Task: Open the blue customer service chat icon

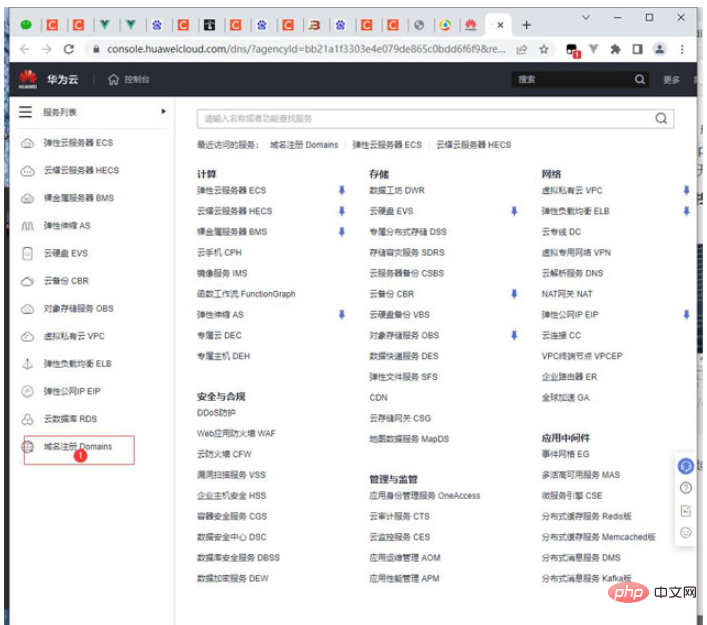Action: coord(685,466)
